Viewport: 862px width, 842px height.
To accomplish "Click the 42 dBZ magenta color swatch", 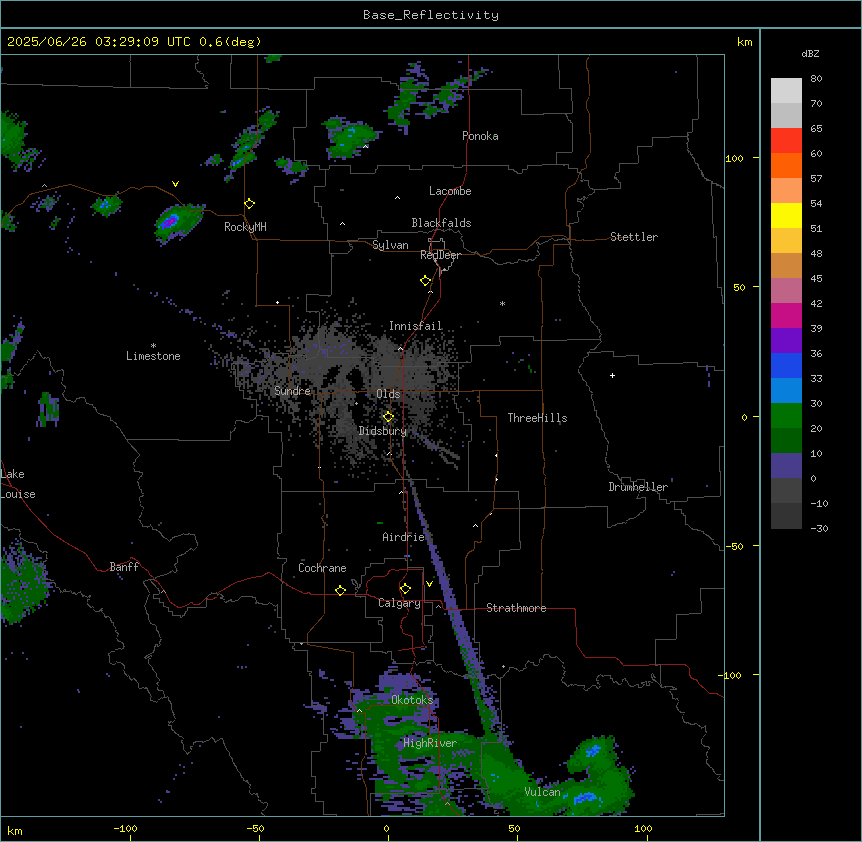I will (x=786, y=315).
